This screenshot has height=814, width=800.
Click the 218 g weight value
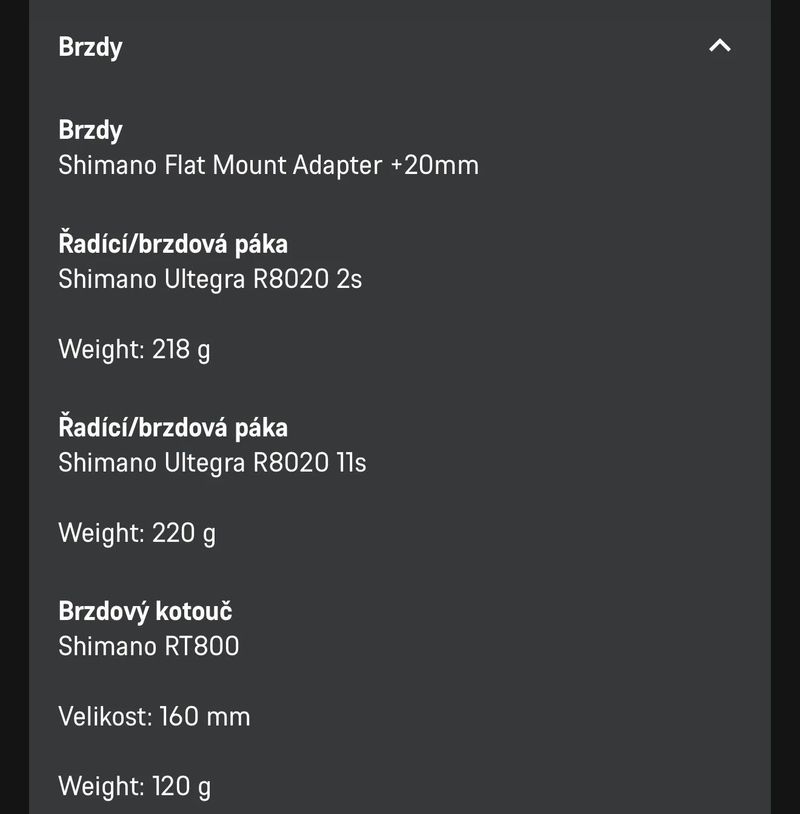(x=181, y=349)
